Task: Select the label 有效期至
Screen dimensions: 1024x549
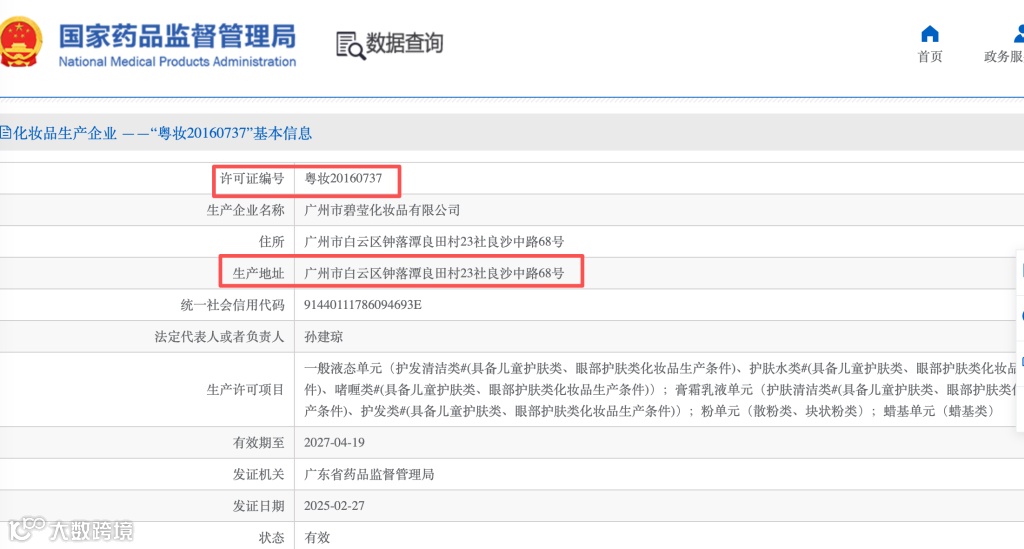Action: [258, 443]
